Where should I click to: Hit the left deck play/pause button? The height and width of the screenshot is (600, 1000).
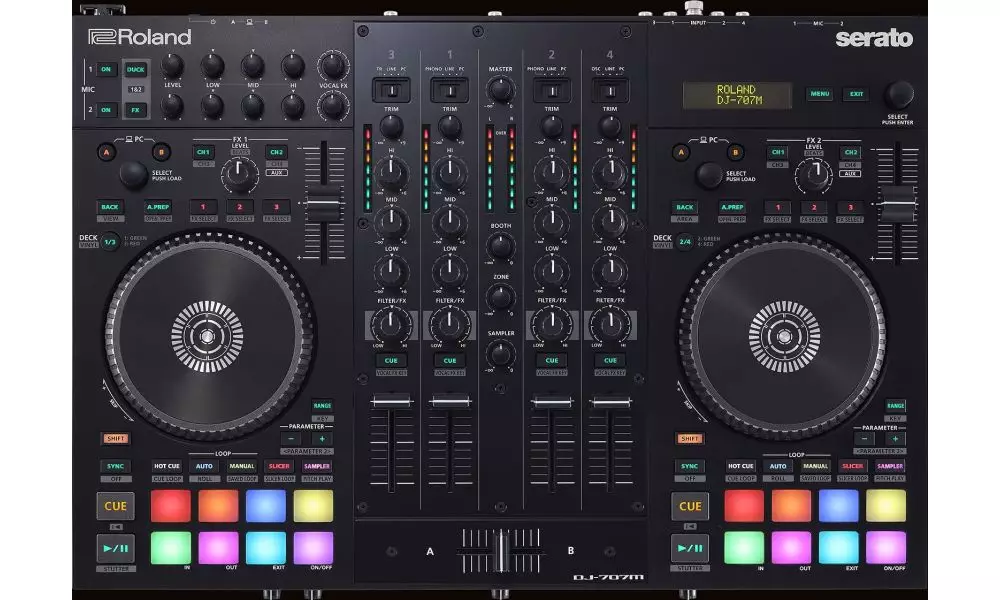(x=115, y=548)
